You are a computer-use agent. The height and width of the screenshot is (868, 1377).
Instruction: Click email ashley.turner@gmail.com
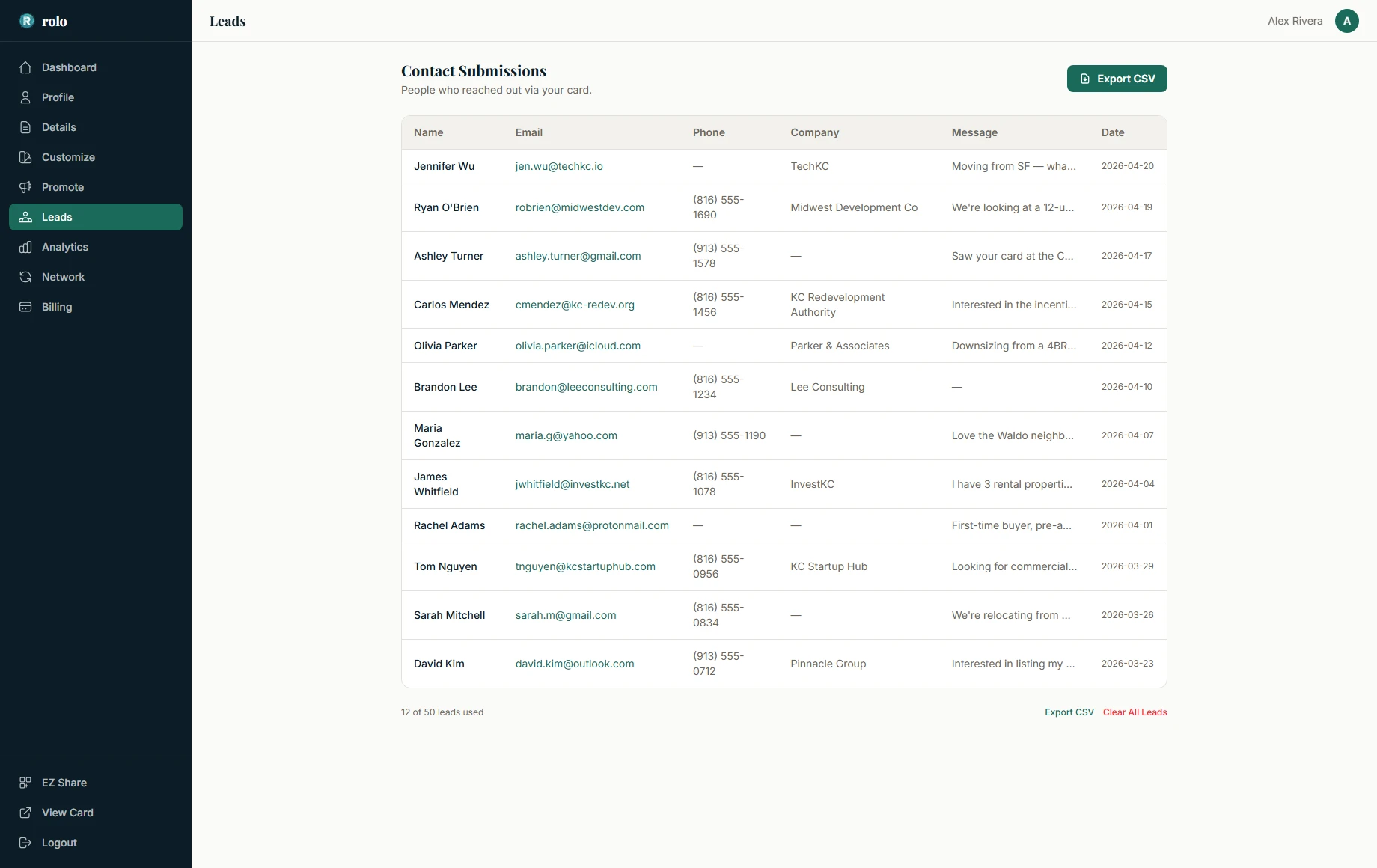pos(578,256)
